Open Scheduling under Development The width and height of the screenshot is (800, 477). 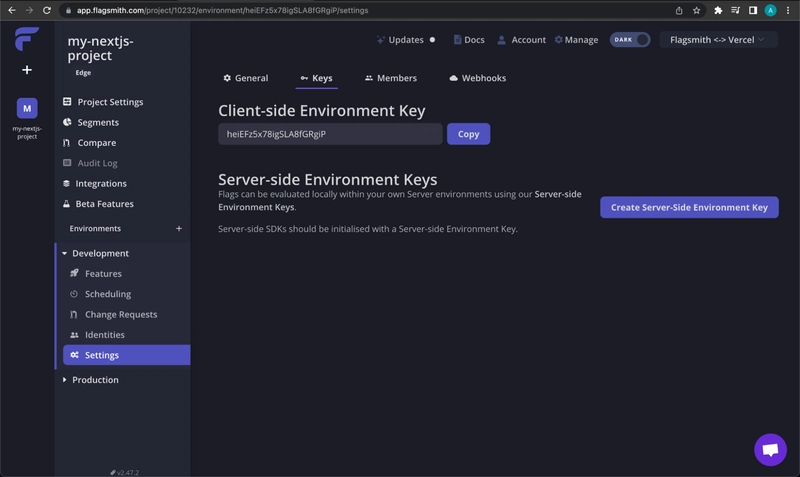[x=101, y=294]
